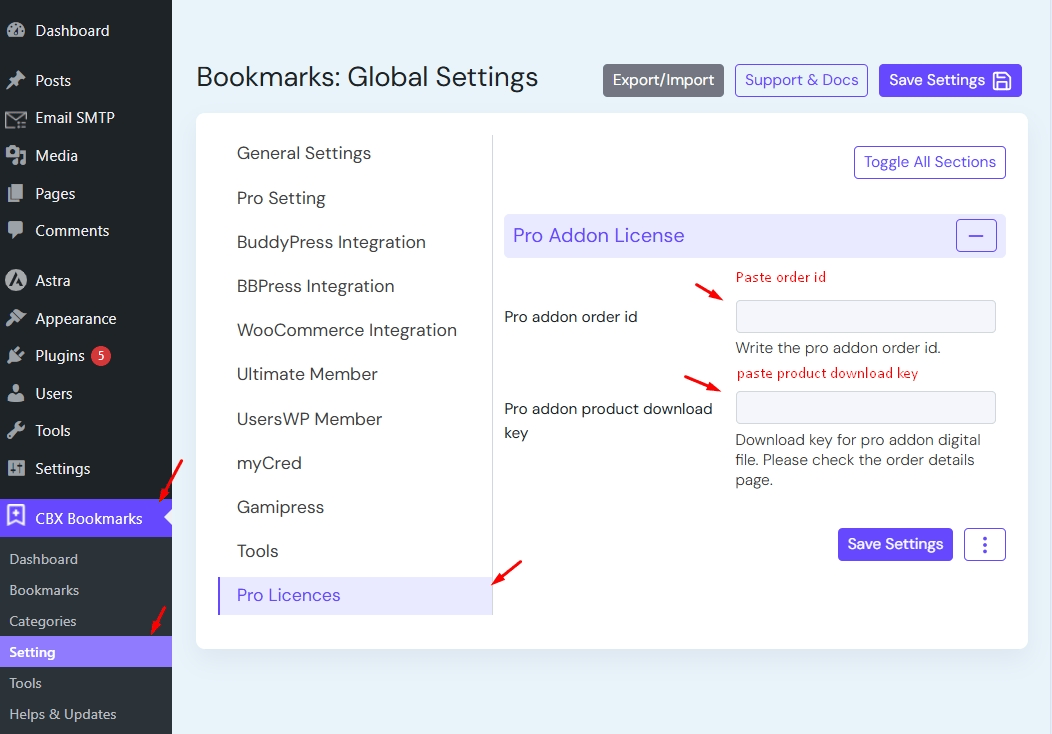
Task: Open Email SMTP via its envelope icon
Action: pyautogui.click(x=17, y=118)
